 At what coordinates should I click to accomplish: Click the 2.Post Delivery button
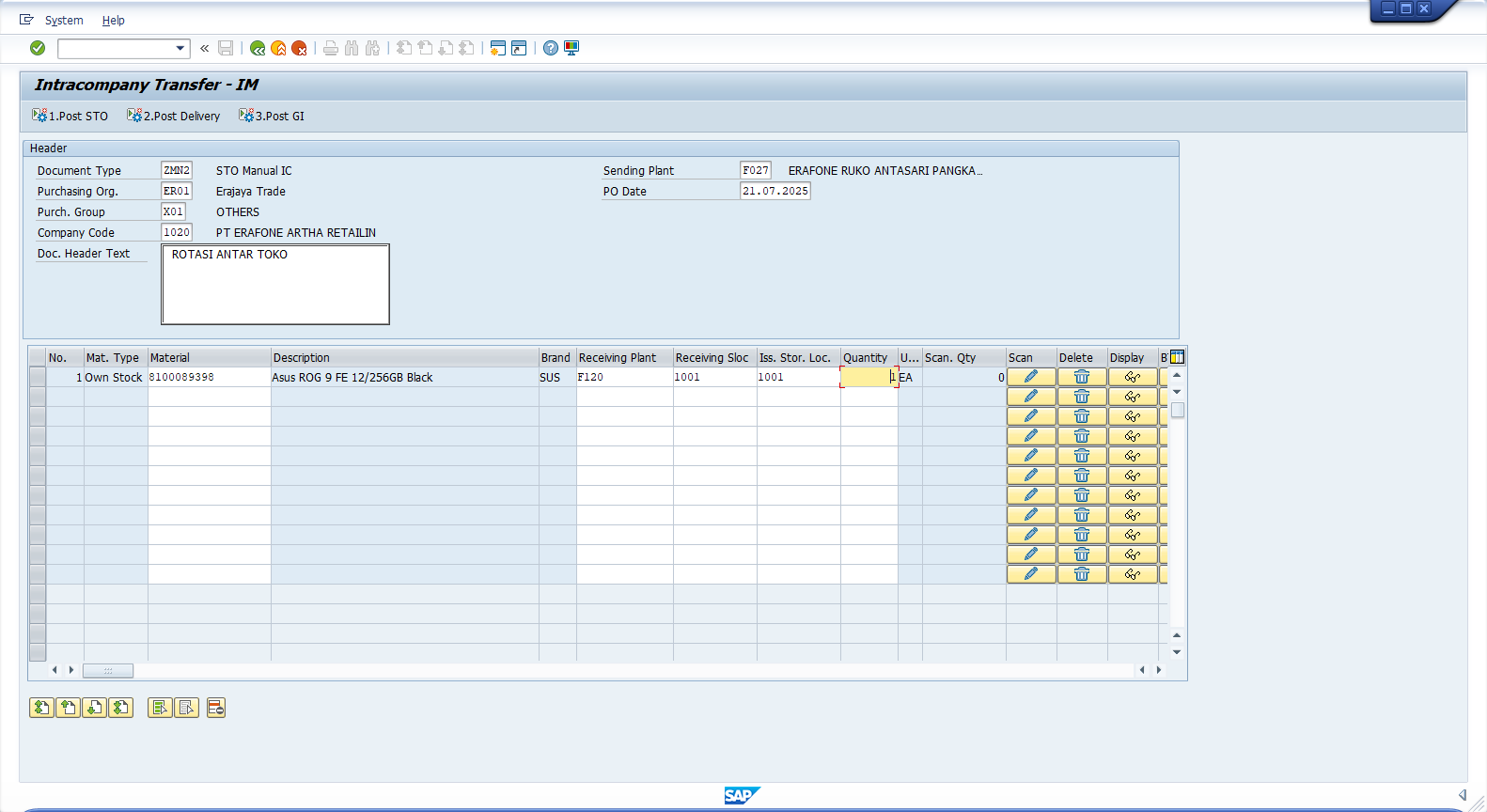(x=174, y=116)
